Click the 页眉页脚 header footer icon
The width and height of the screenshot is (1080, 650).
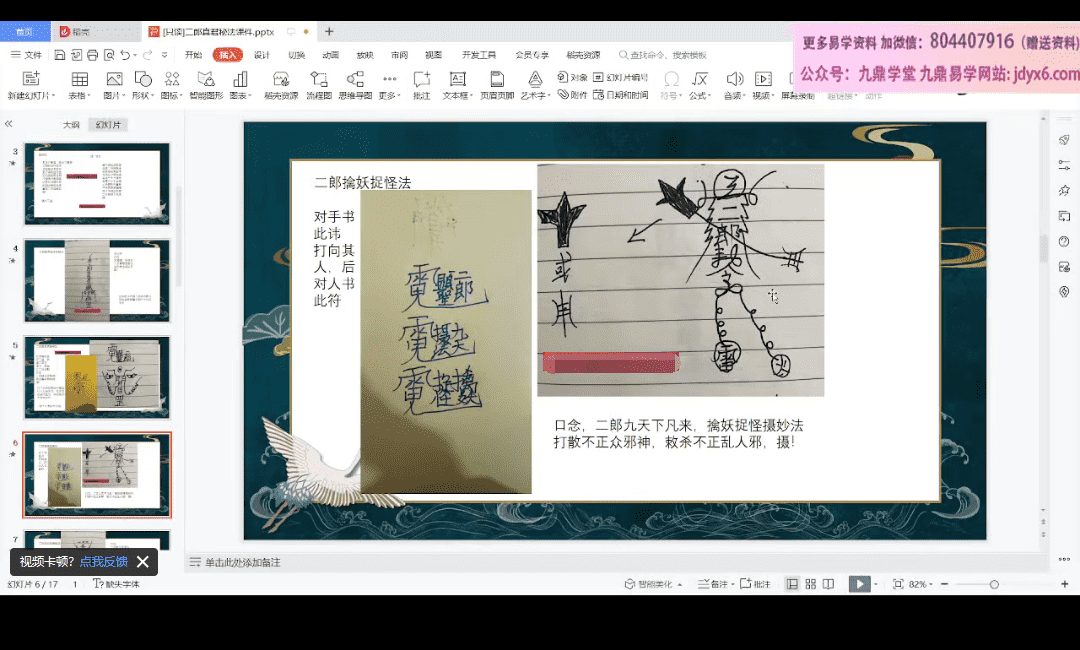click(497, 80)
